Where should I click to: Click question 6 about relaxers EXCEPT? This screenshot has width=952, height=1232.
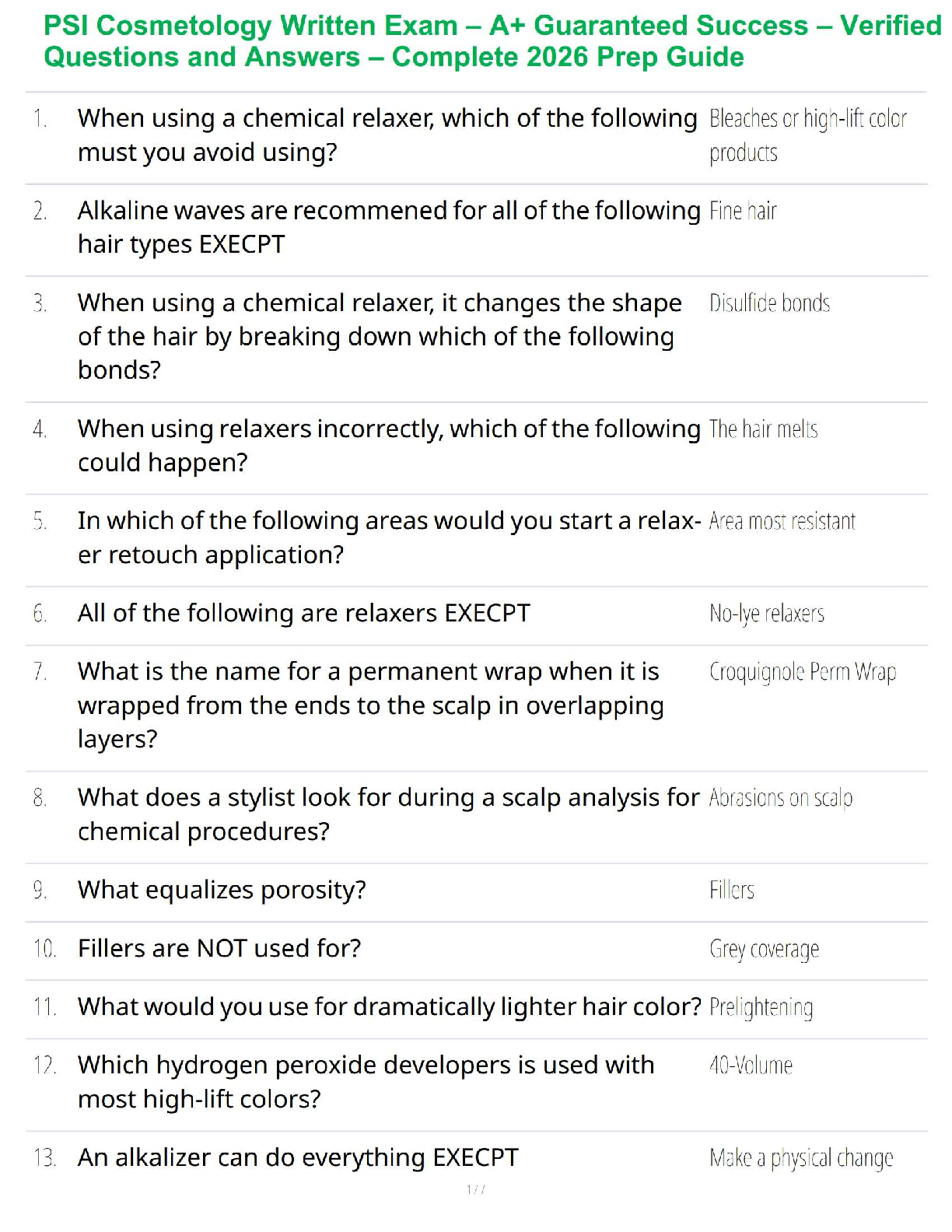pyautogui.click(x=303, y=613)
